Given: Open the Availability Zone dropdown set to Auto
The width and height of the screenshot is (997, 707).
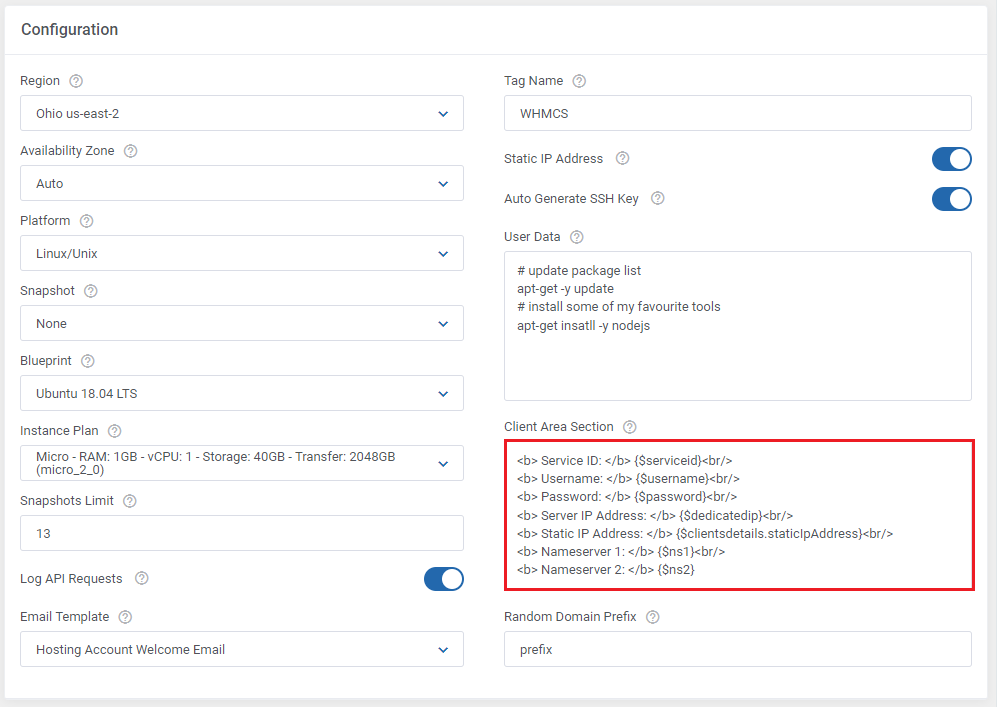Looking at the screenshot, I should pyautogui.click(x=242, y=183).
